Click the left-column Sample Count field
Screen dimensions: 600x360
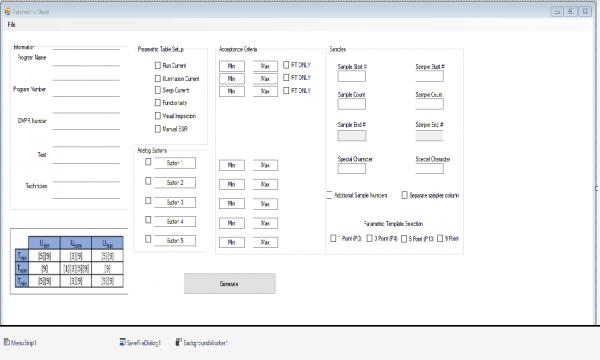tap(352, 104)
